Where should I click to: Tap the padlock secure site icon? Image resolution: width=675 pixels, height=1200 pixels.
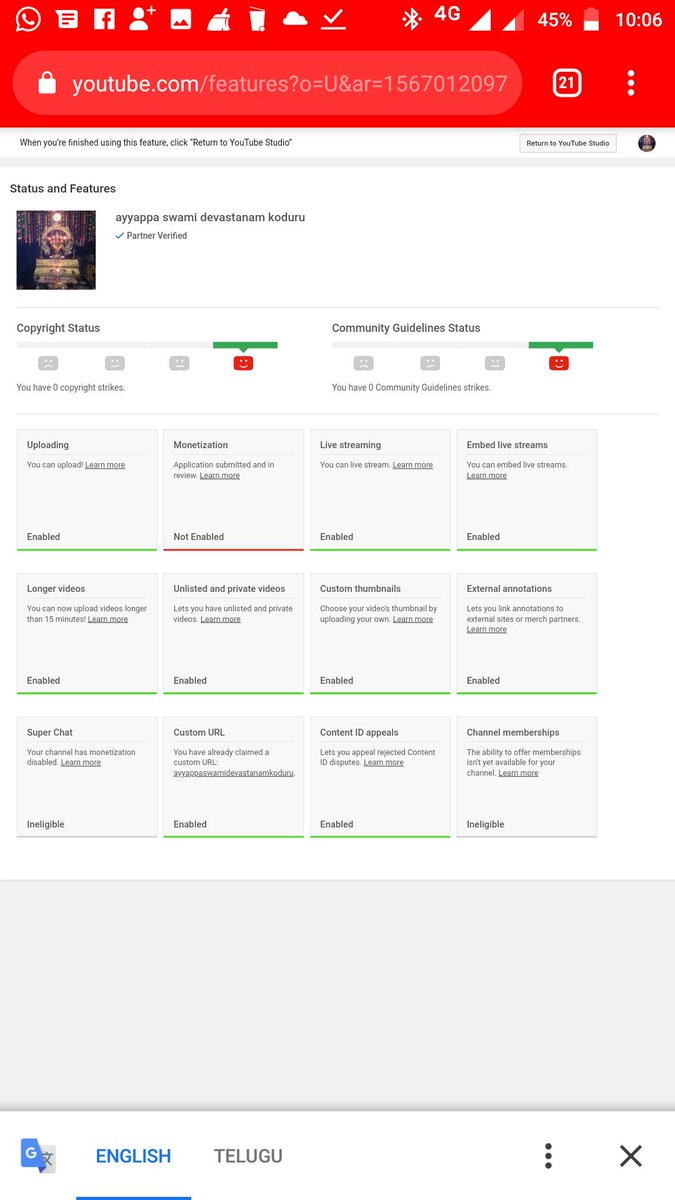(47, 84)
